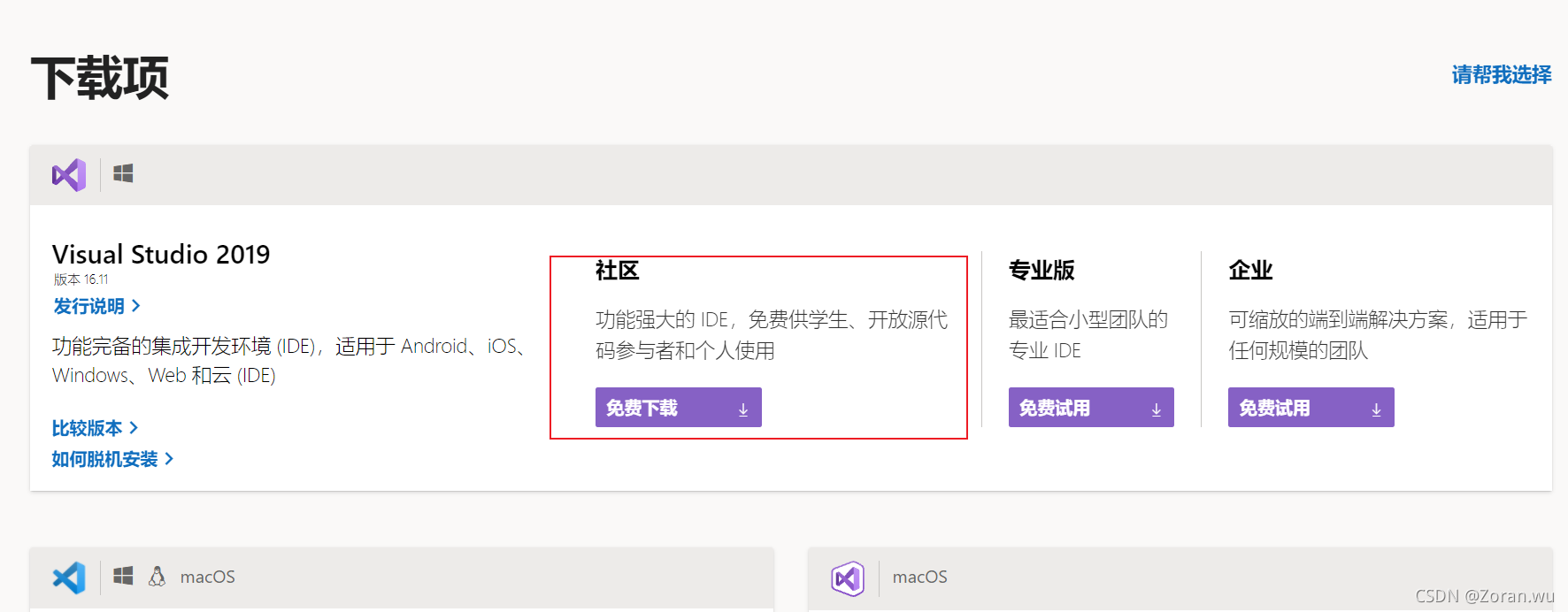Click download arrow on 企业 免费试用 button
This screenshot has width=1568, height=612.
coord(1376,409)
